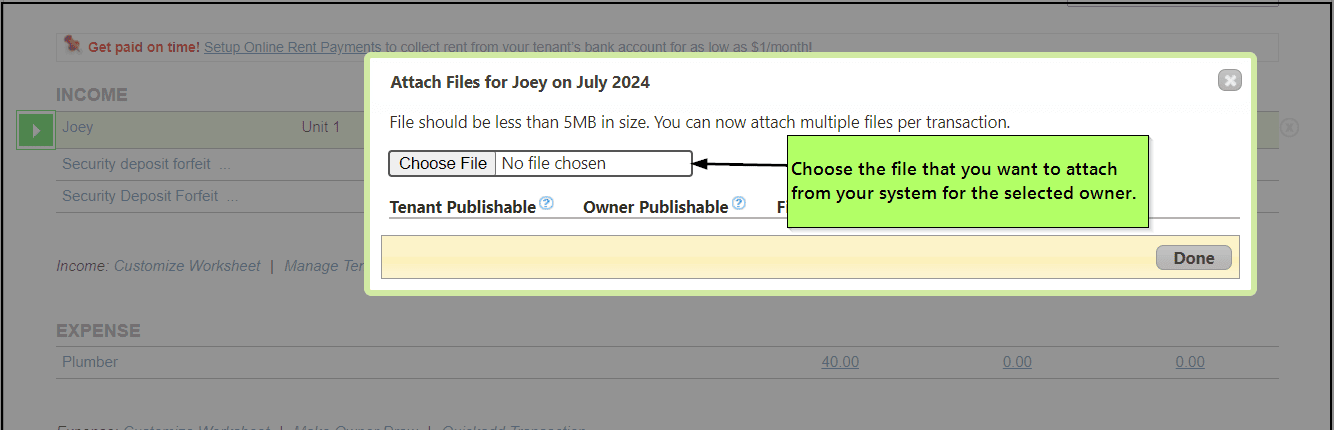Screen dimensions: 1334x430
Task: Click the rightmost 0.00 value in Plumber row
Action: pos(1189,362)
